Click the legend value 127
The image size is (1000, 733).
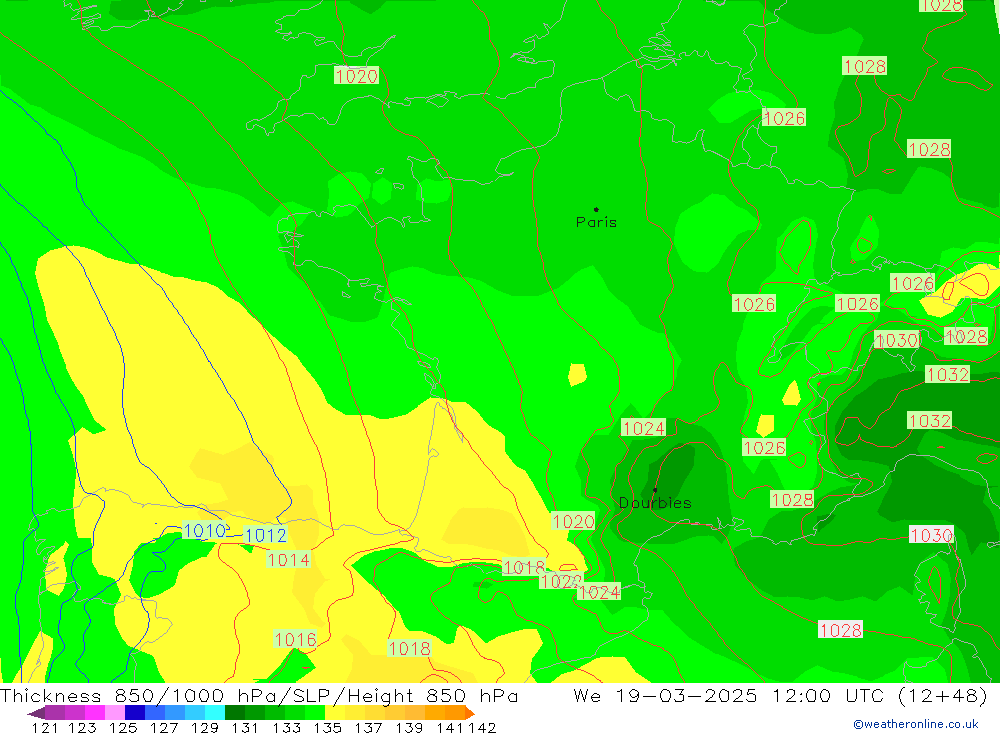click(x=164, y=727)
